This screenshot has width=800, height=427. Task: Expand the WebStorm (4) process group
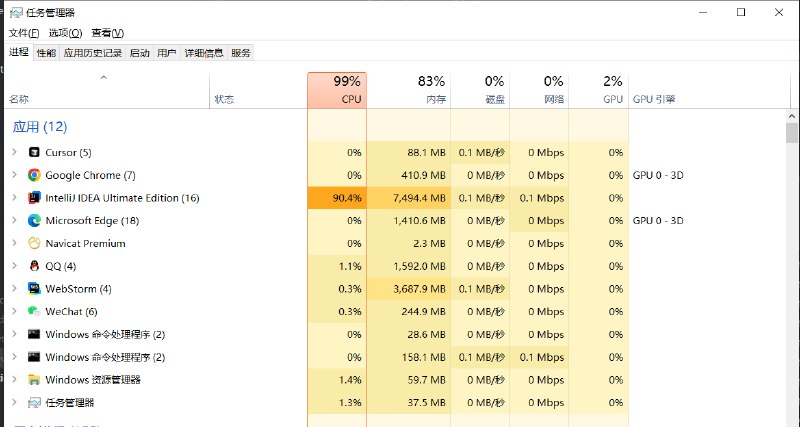click(x=15, y=289)
